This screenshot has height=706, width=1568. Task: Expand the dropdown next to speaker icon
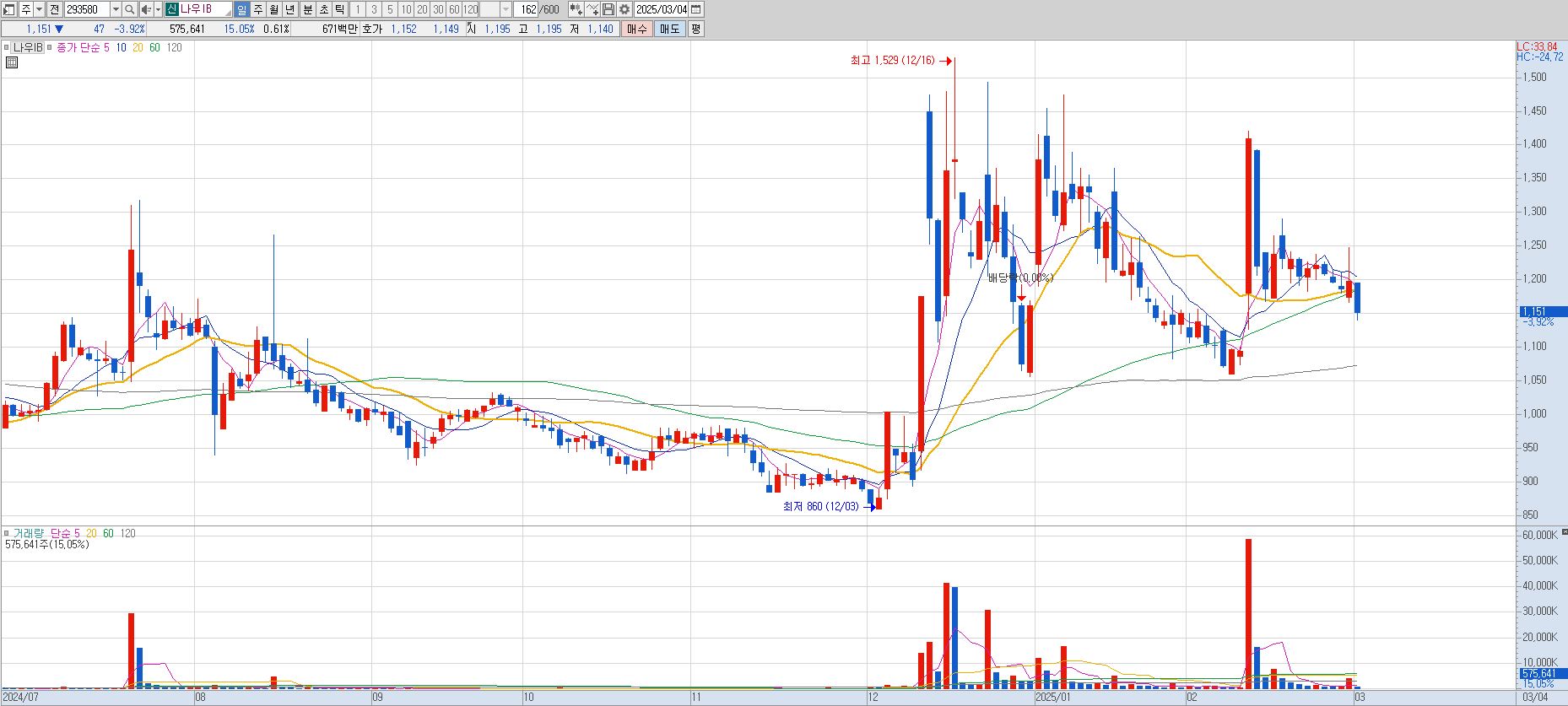[158, 9]
